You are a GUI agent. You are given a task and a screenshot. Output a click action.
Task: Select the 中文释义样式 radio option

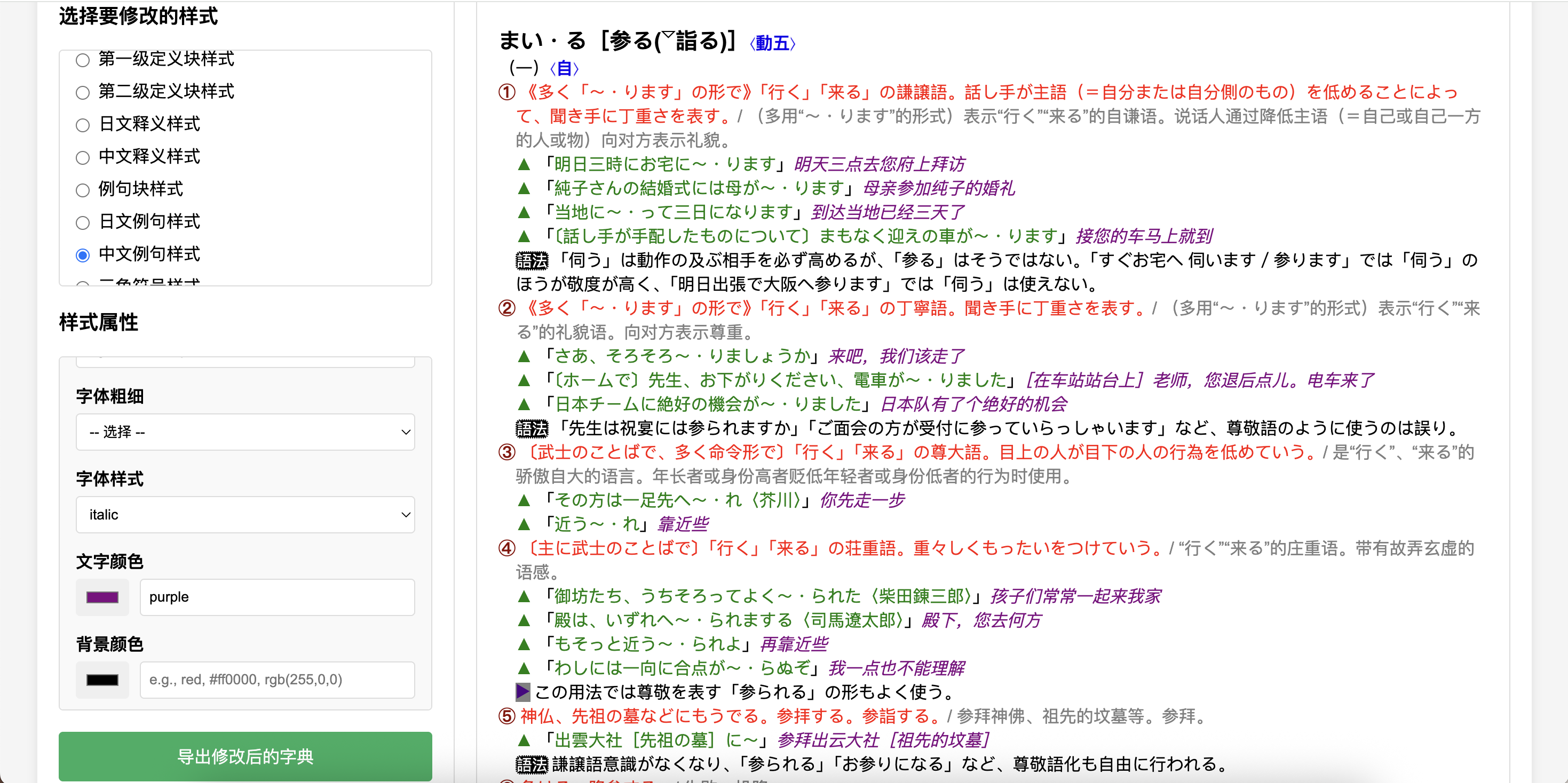point(83,158)
